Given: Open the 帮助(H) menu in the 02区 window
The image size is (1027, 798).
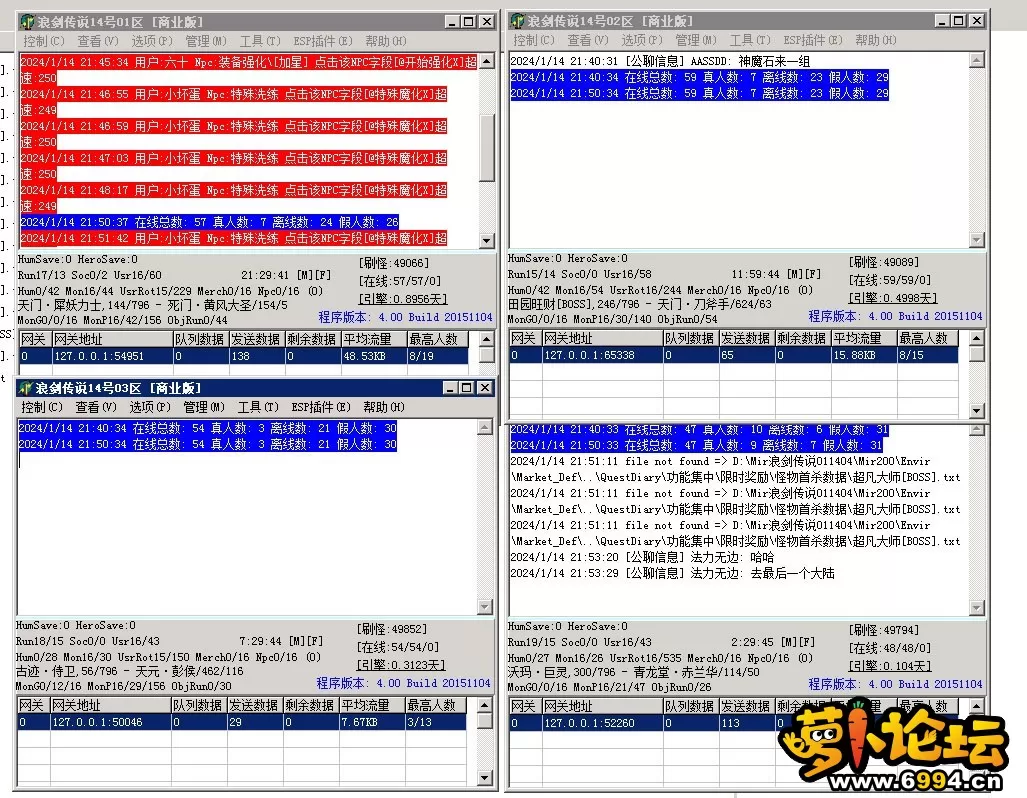Looking at the screenshot, I should click(x=876, y=41).
